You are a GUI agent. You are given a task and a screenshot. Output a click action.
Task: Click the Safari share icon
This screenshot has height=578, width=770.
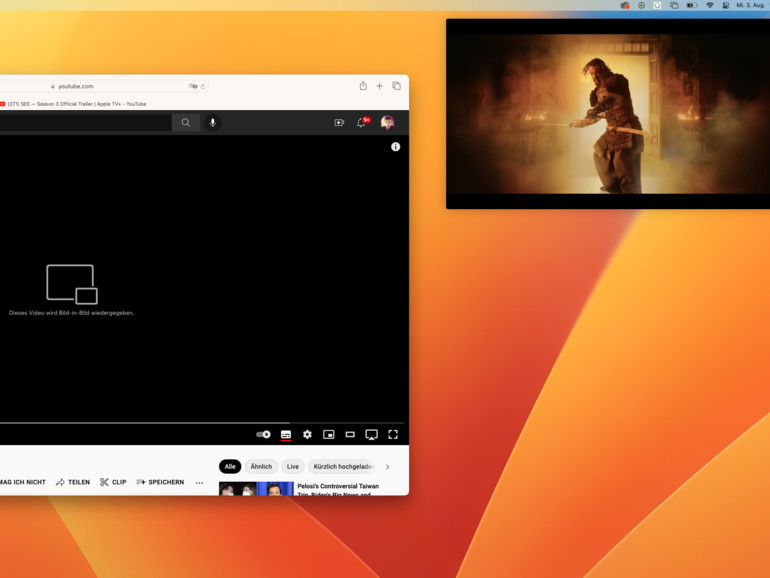point(363,86)
